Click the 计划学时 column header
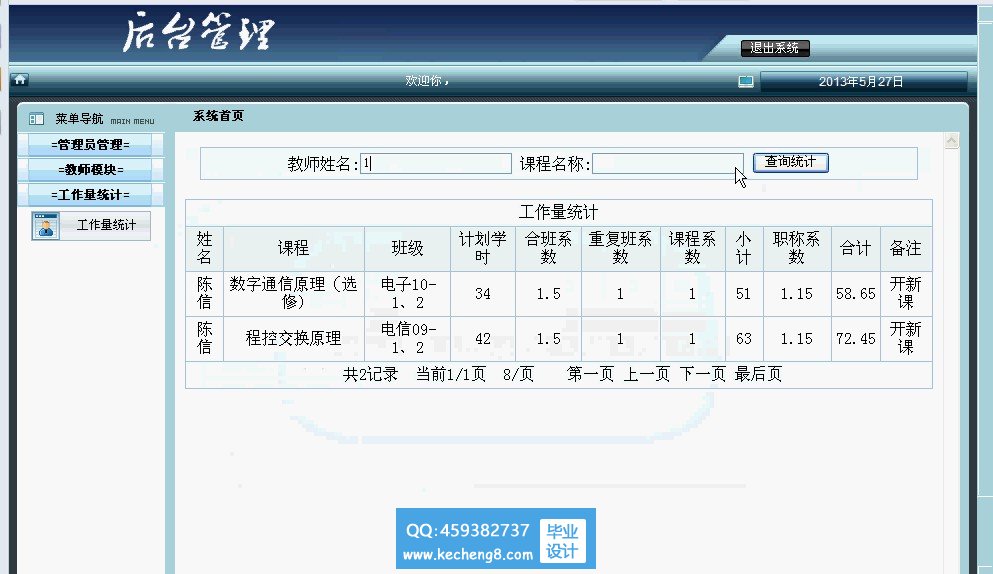Viewport: 993px width, 574px height. pos(483,248)
